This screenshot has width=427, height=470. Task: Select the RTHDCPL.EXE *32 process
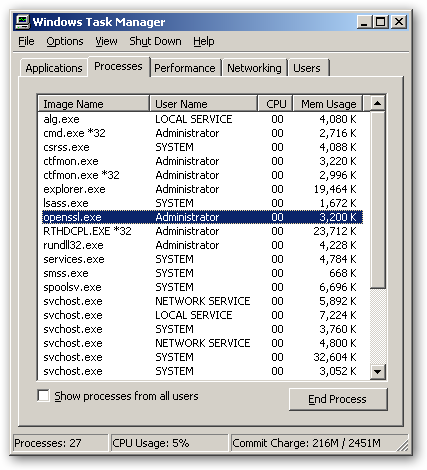(202, 231)
